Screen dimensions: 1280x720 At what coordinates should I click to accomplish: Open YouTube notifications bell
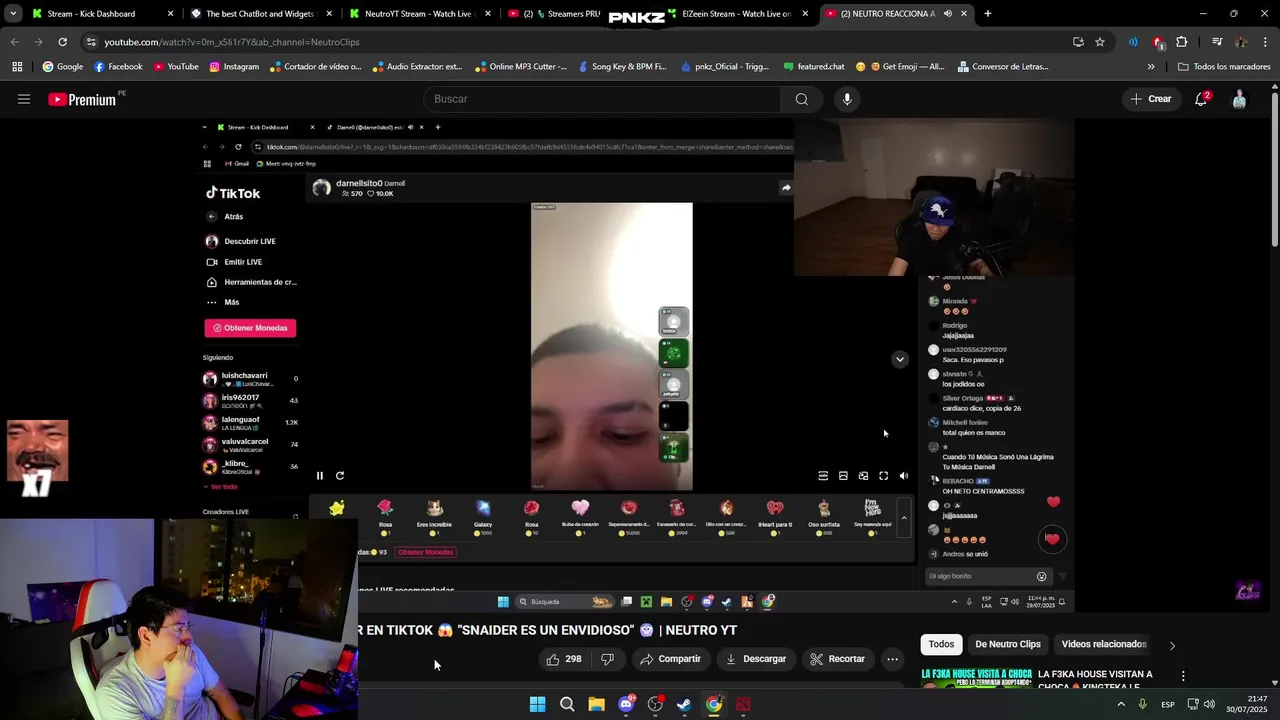point(1201,99)
